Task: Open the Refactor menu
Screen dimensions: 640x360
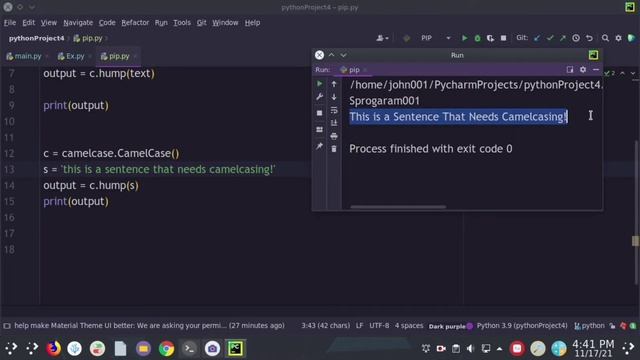Action: (135, 23)
